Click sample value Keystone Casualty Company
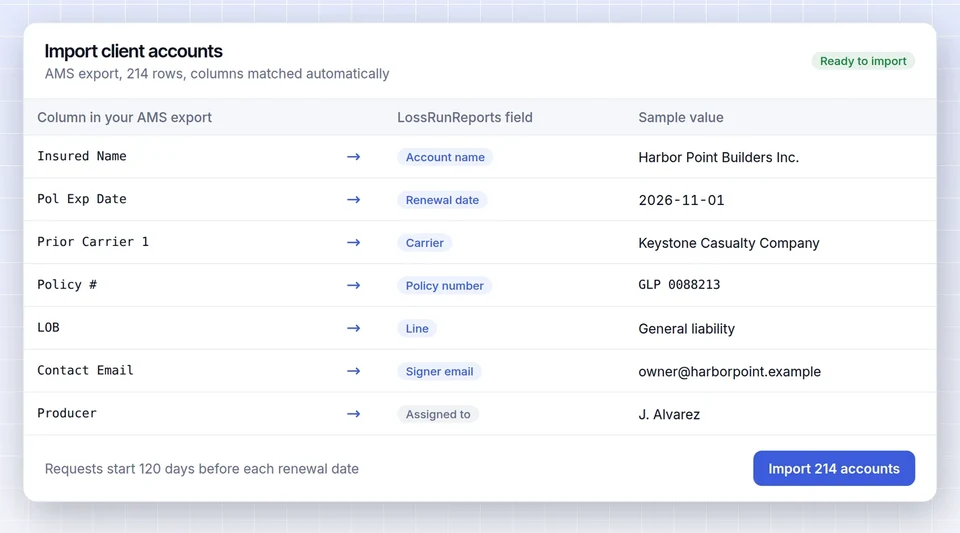 click(729, 243)
